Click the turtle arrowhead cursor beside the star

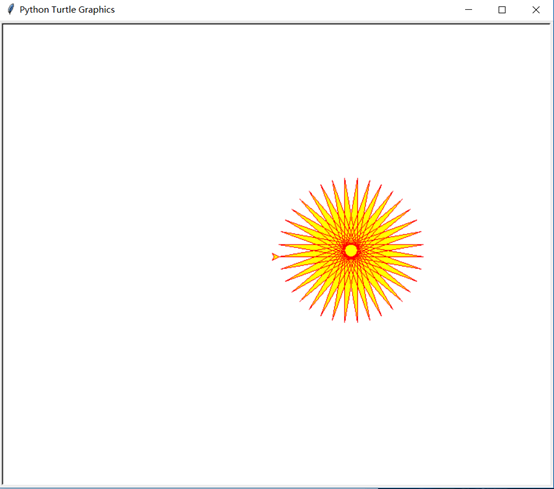[275, 257]
